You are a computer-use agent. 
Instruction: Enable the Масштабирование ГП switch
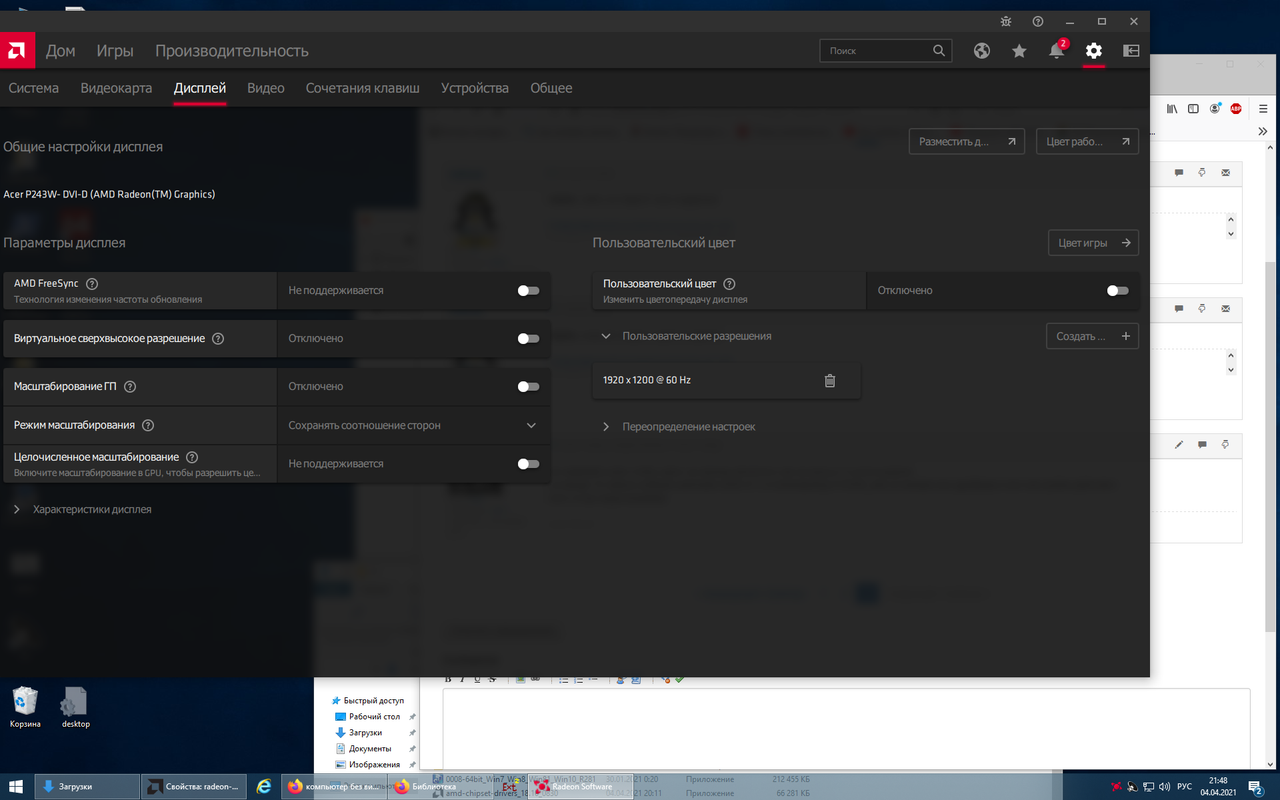(x=528, y=386)
